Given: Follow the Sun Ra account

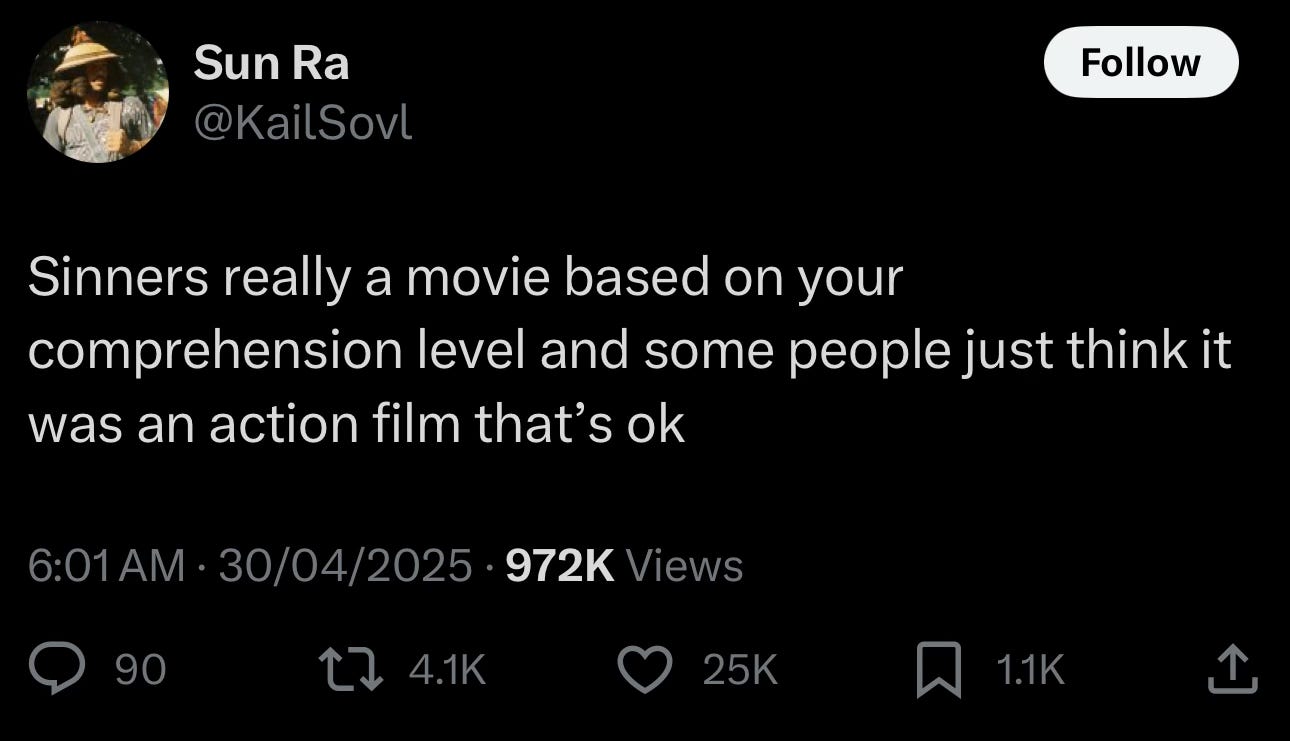Looking at the screenshot, I should 1141,62.
